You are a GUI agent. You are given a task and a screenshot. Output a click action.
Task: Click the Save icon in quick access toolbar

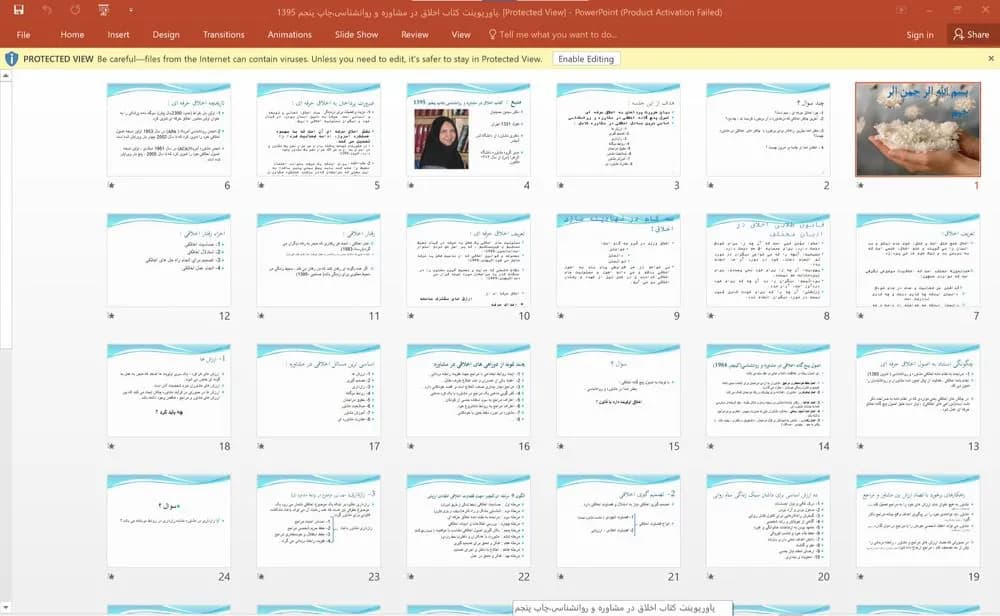point(18,10)
